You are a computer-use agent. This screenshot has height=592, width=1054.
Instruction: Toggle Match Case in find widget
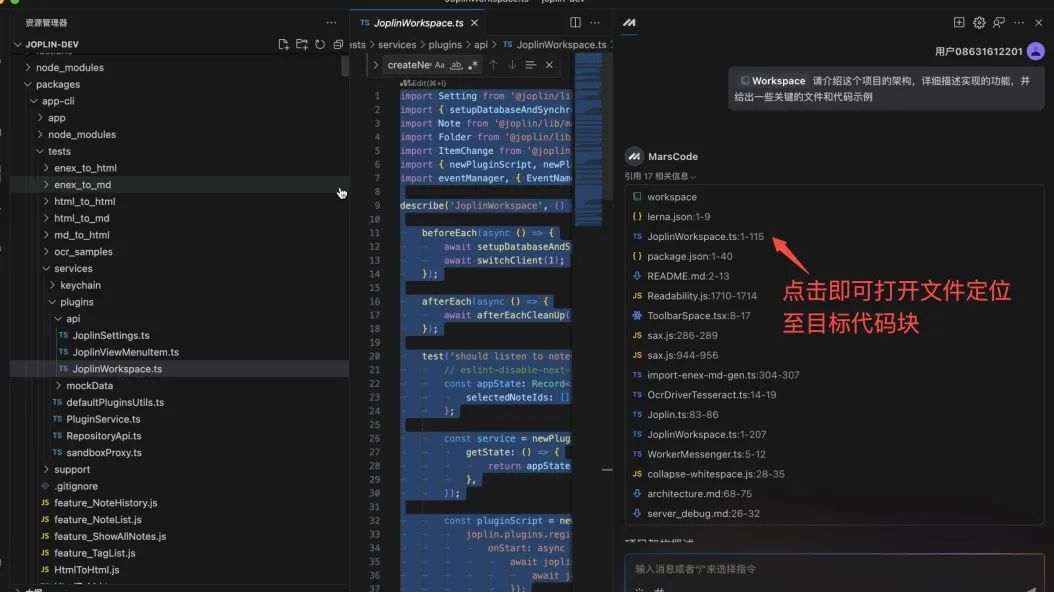click(x=440, y=65)
